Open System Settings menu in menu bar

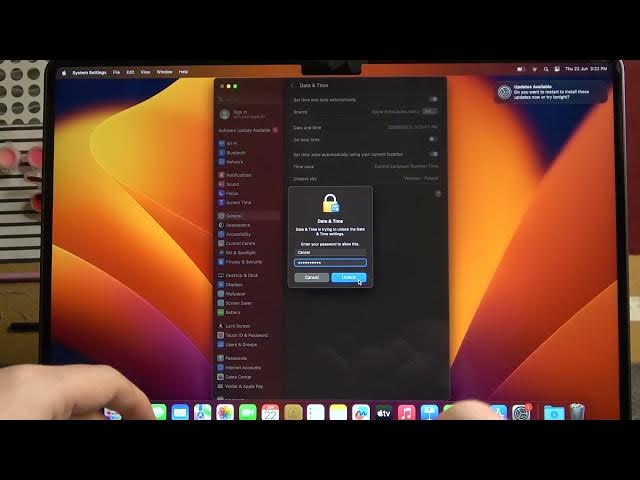[89, 72]
